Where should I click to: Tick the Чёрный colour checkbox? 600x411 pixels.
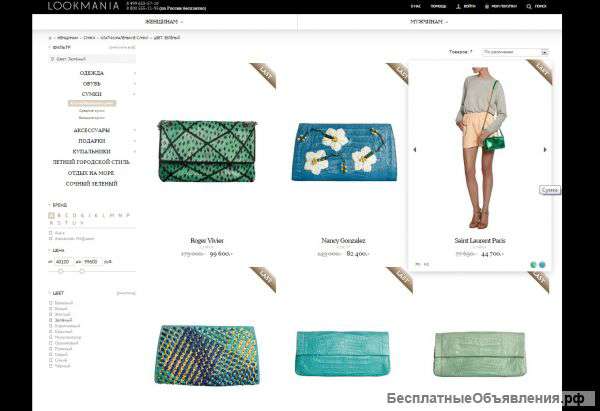[51, 366]
